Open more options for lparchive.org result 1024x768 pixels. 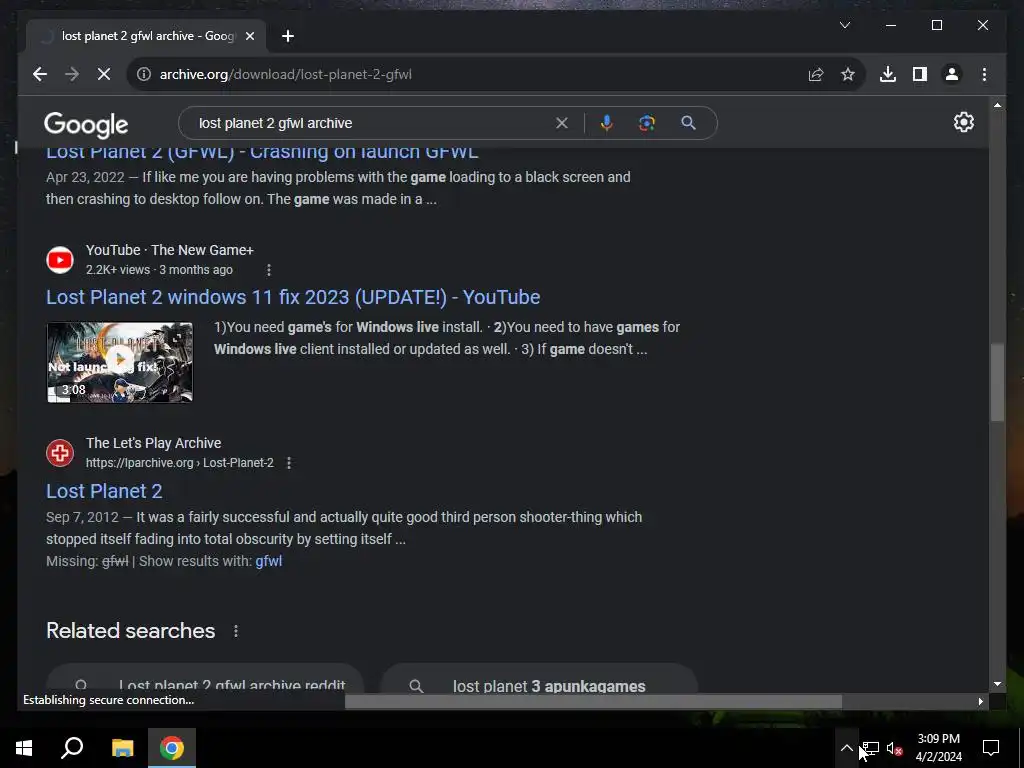tap(289, 462)
